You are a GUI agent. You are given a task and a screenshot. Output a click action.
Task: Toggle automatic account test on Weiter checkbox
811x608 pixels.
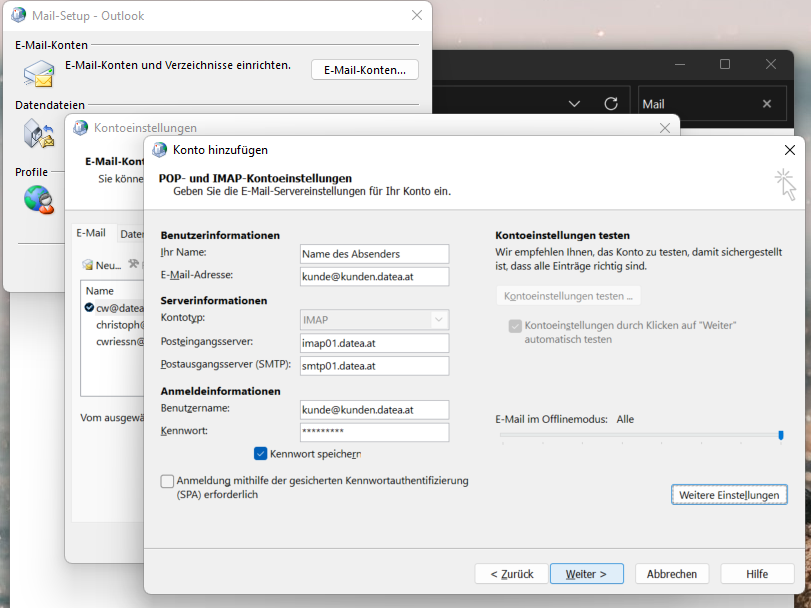coord(515,326)
